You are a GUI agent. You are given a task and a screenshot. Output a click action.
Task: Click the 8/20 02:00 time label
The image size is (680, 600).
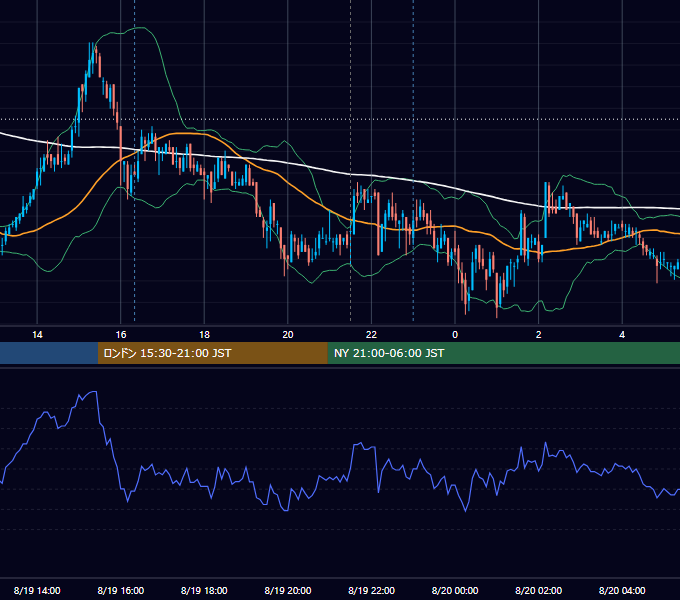539,590
